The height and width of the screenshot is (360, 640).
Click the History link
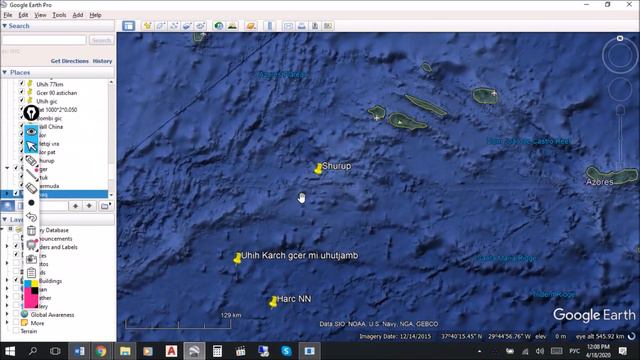click(102, 61)
